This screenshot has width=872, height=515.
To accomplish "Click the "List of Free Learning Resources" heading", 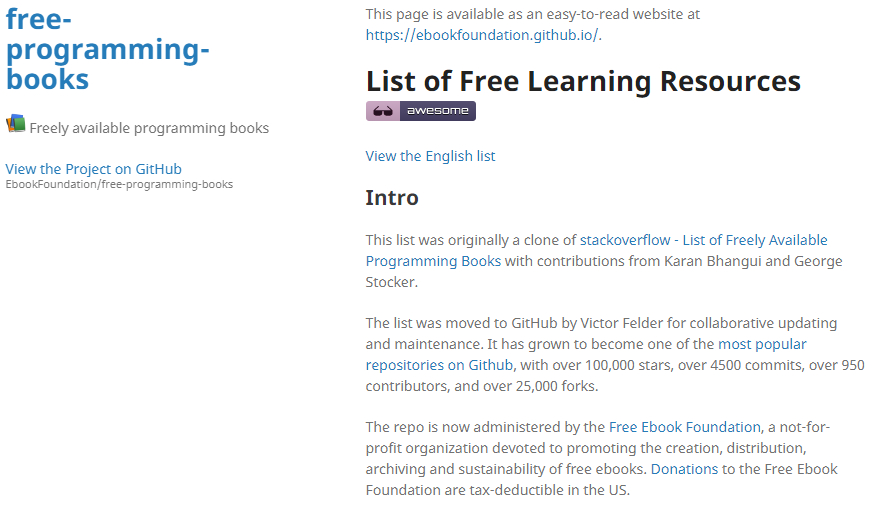I will pyautogui.click(x=583, y=81).
